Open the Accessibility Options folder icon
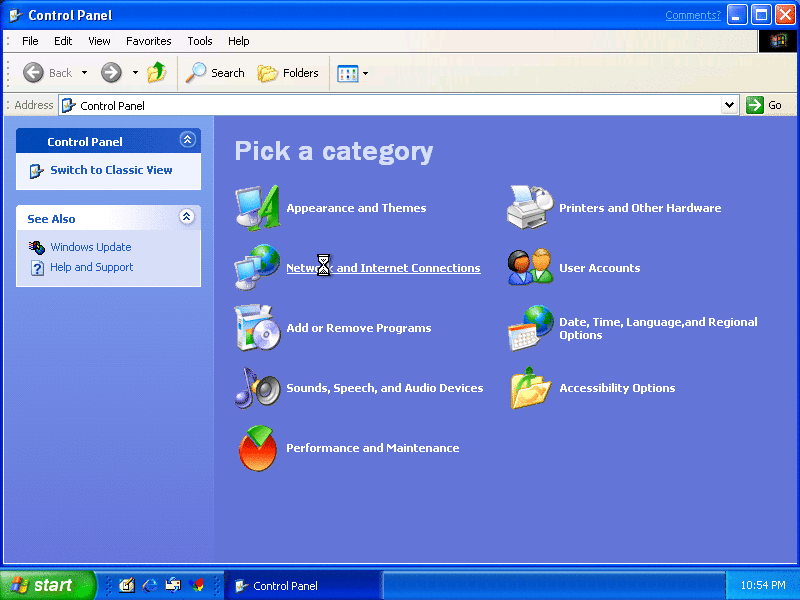The image size is (800, 600). [x=530, y=388]
